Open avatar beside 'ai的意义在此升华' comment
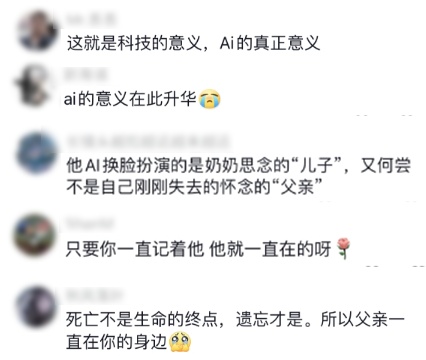 [35, 86]
